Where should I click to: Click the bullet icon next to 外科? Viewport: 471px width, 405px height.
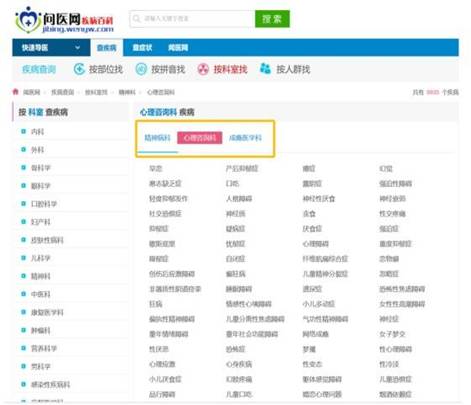pos(23,149)
